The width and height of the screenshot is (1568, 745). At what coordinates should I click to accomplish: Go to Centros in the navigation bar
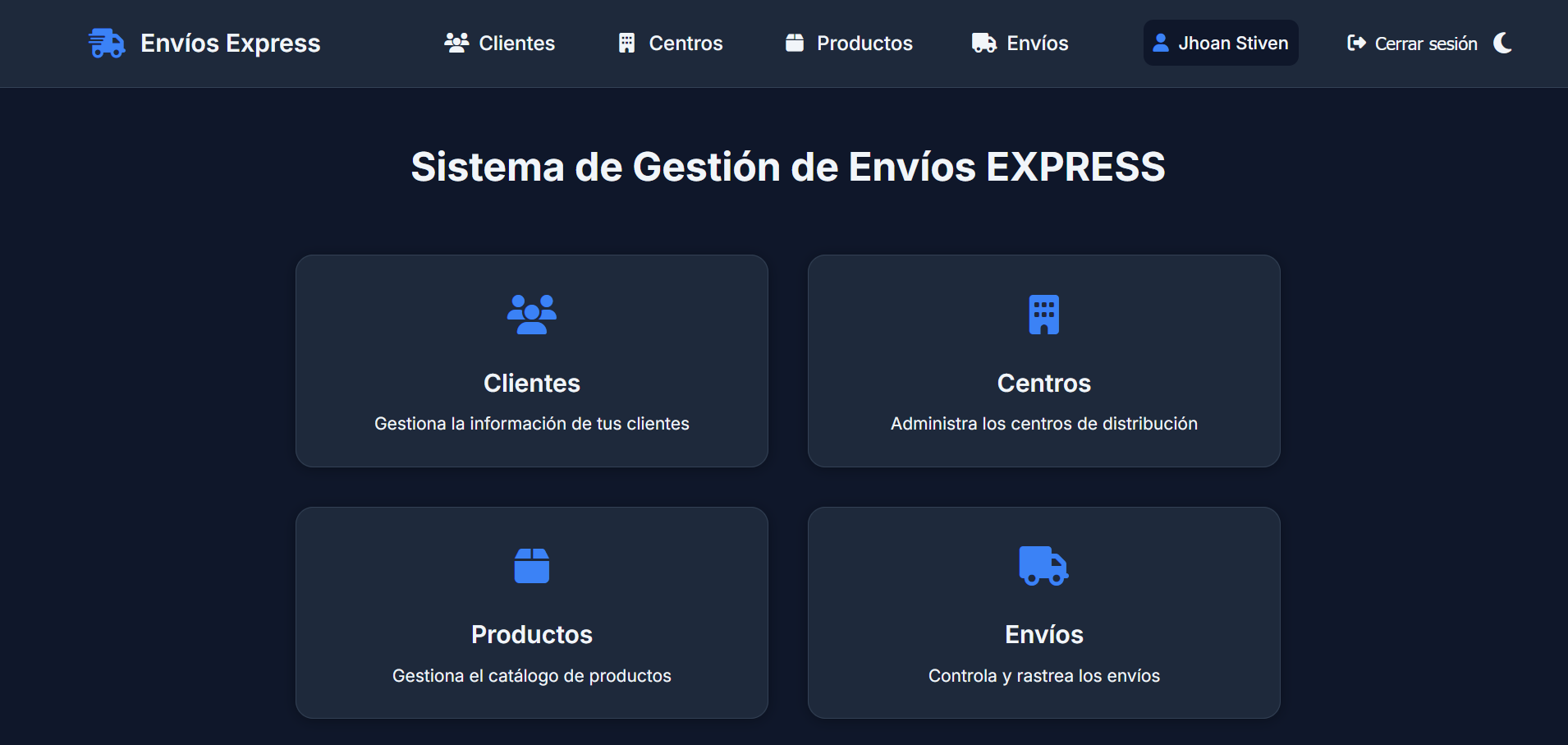pos(685,43)
